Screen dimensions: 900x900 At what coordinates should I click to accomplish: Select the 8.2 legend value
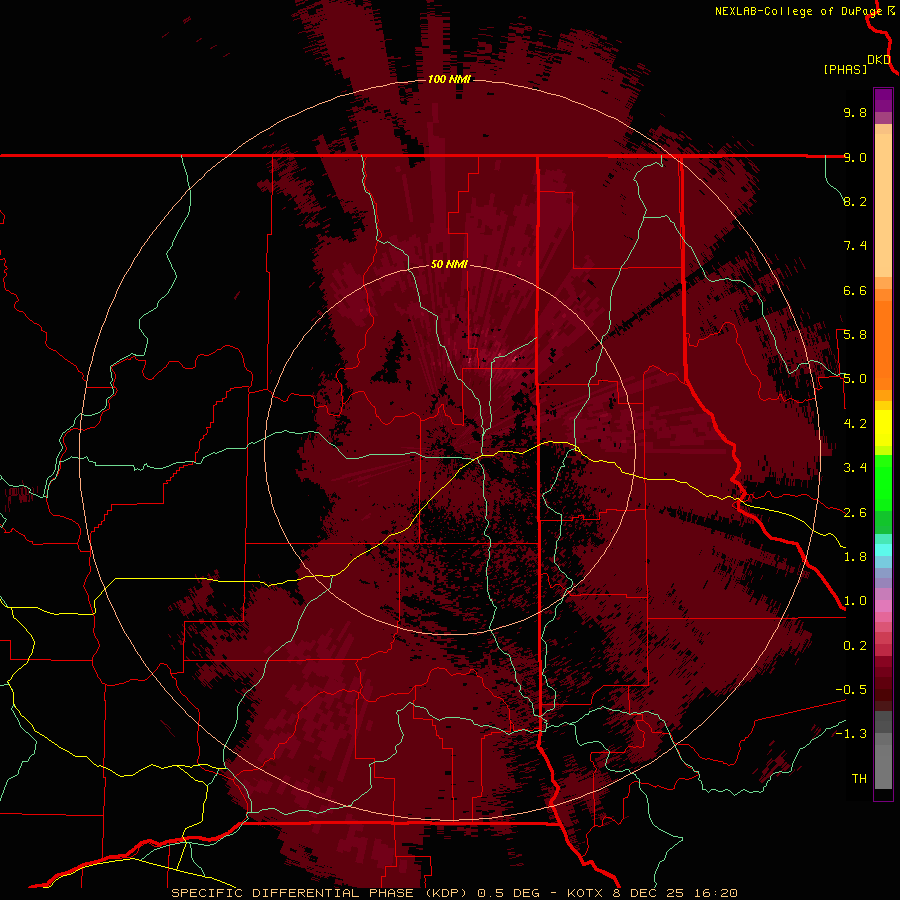pyautogui.click(x=855, y=201)
